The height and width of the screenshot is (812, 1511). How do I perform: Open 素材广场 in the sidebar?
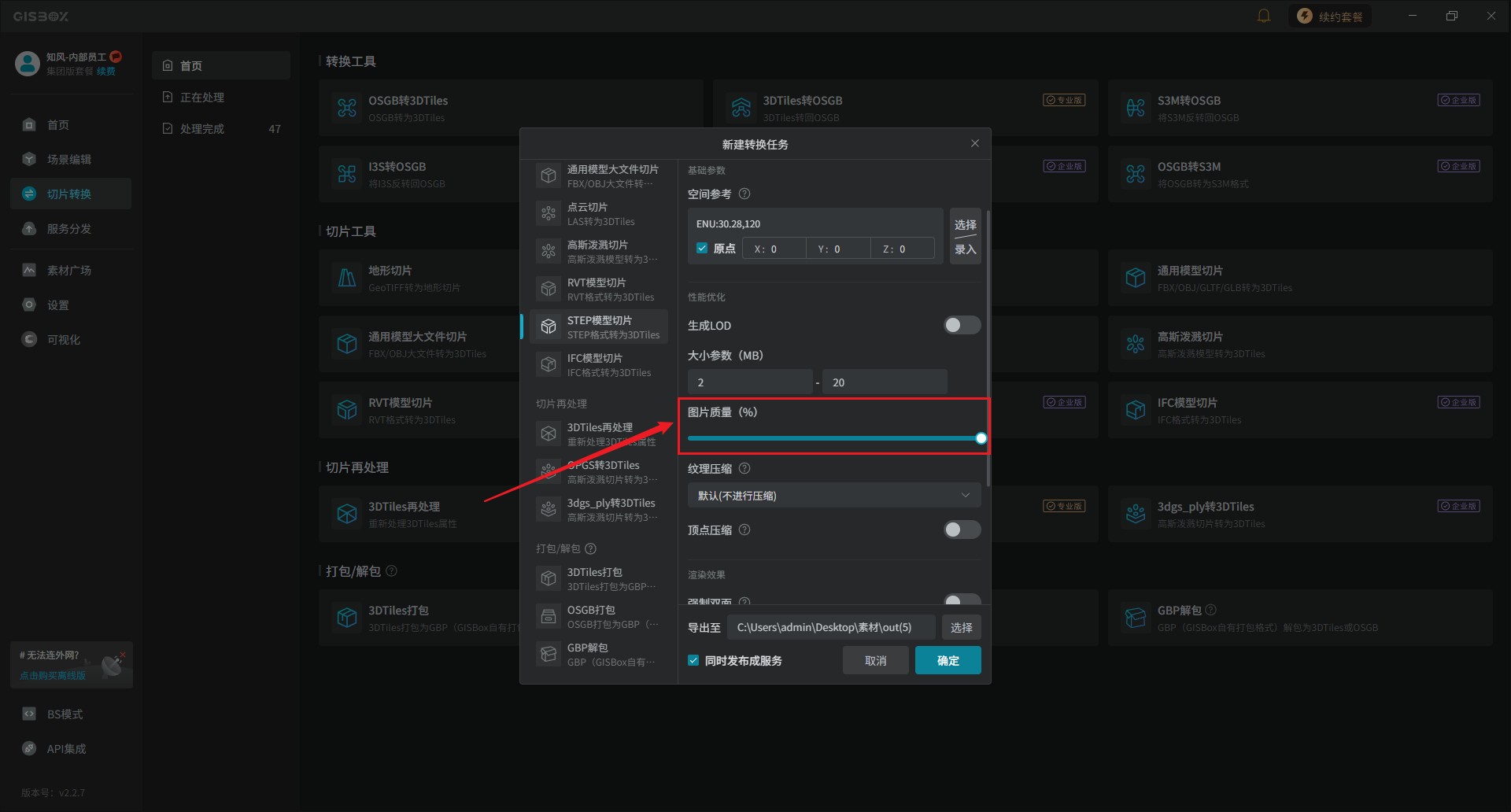70,270
